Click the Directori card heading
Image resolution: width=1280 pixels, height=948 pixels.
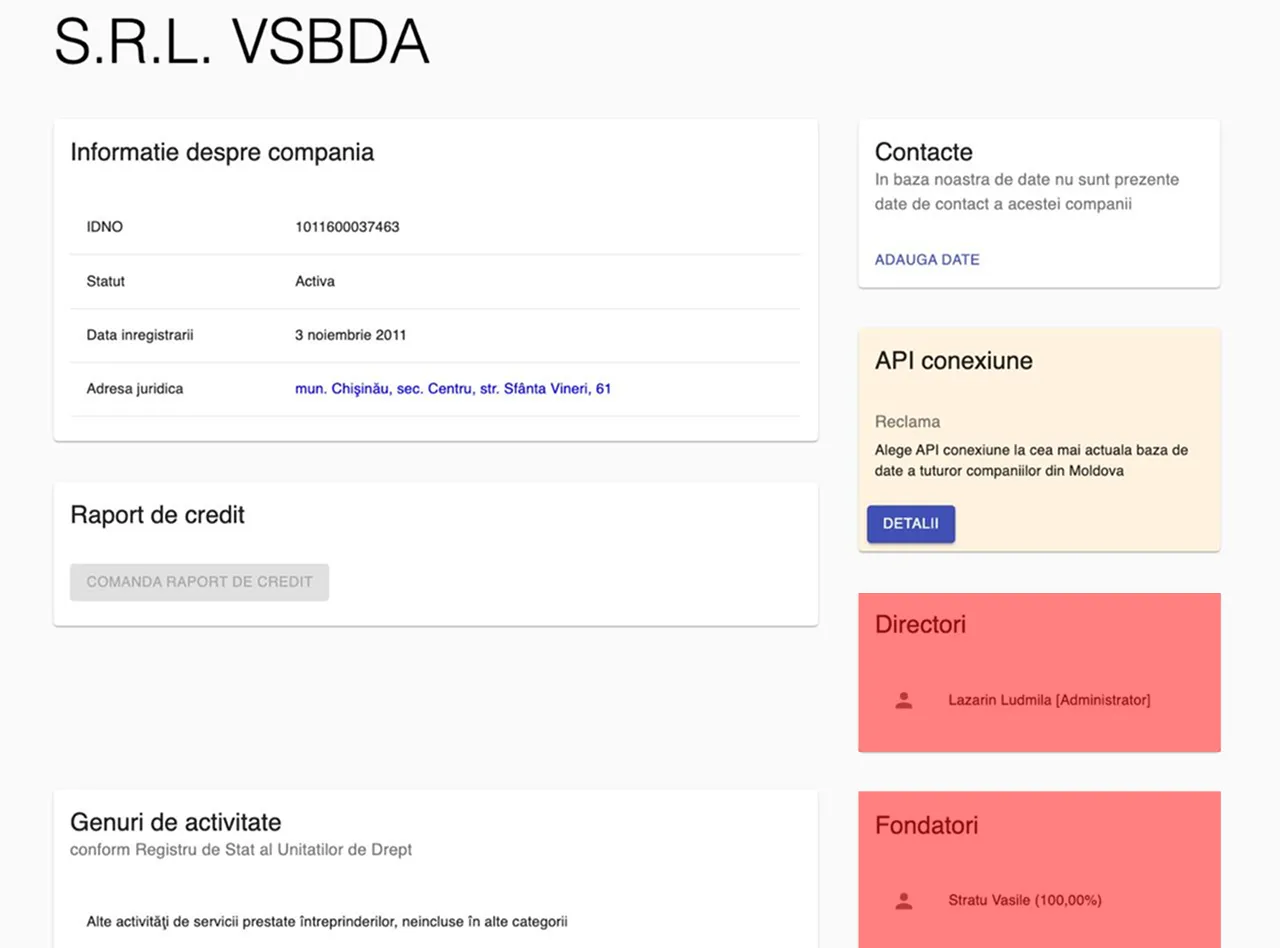coord(921,625)
